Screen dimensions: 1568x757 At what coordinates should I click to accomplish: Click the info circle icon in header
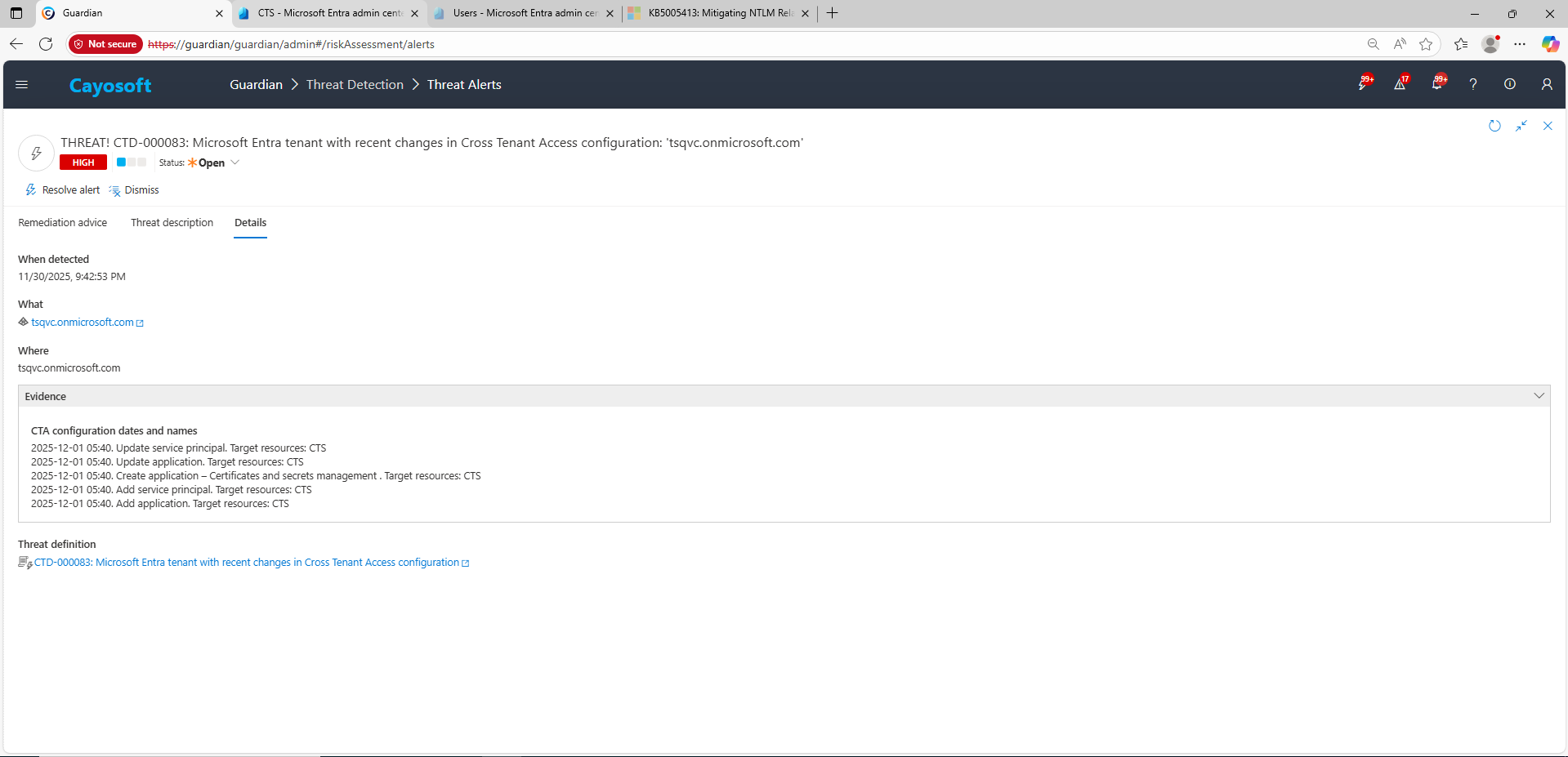click(1510, 84)
